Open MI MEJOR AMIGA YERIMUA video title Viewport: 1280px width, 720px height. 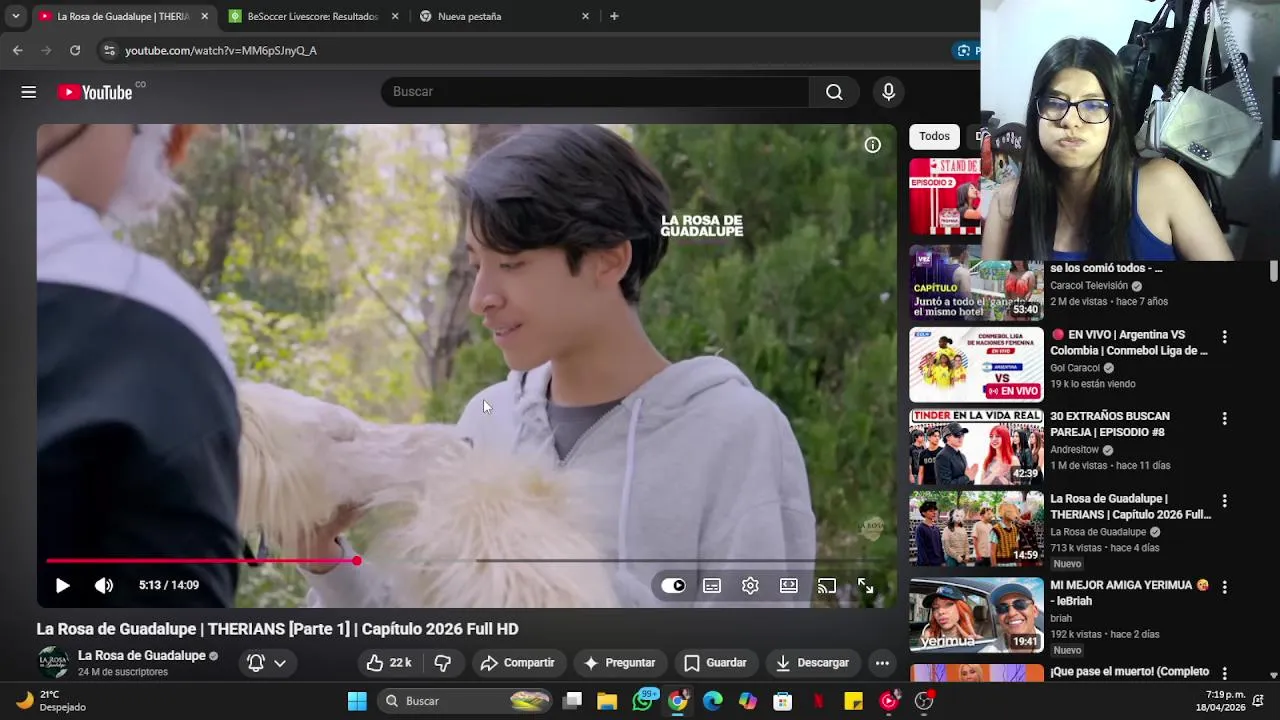[x=1129, y=593]
